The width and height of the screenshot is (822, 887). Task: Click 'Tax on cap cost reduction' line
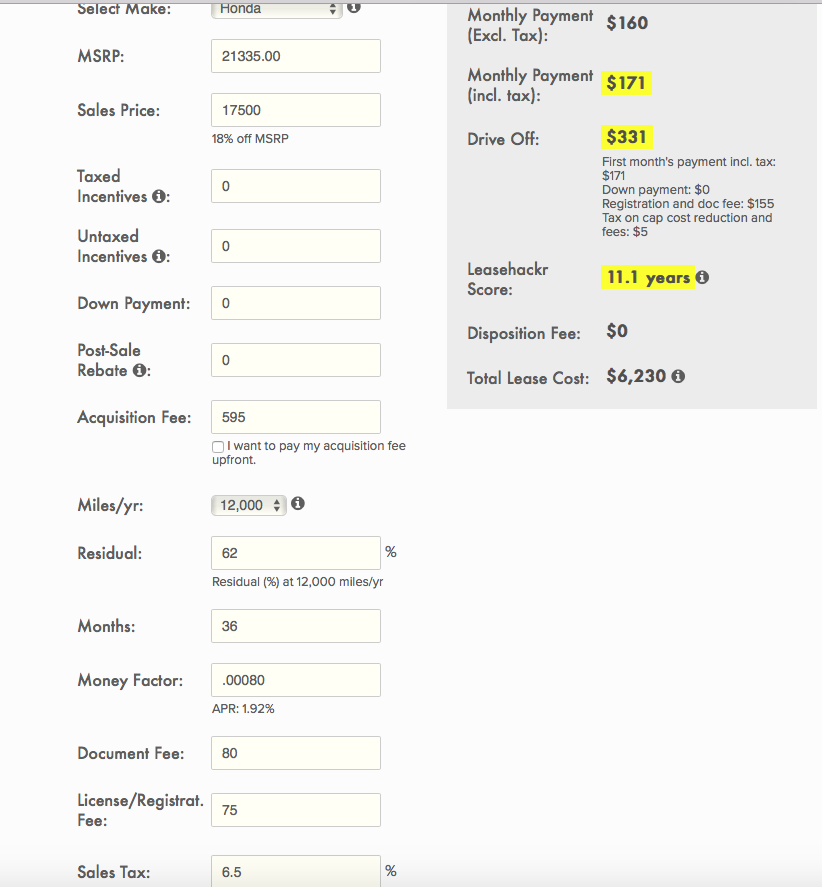click(687, 225)
